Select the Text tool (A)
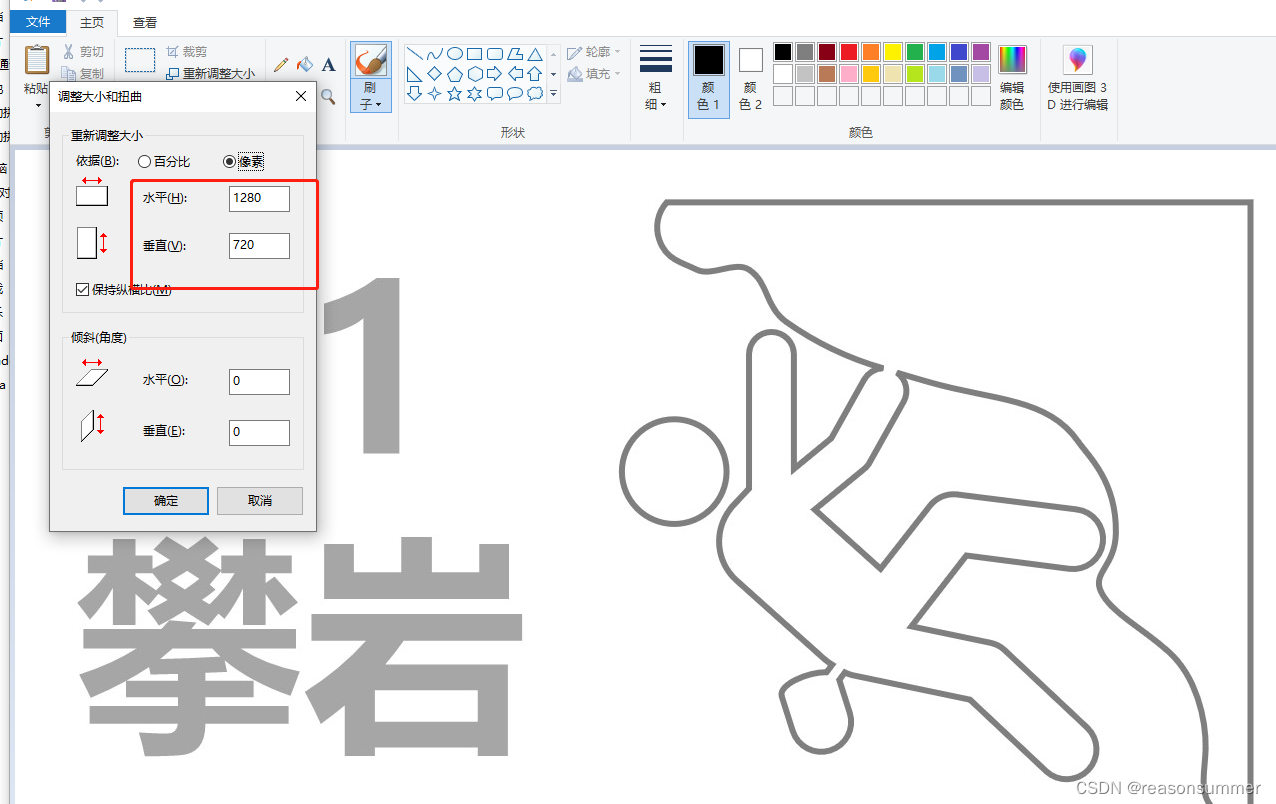 [329, 64]
